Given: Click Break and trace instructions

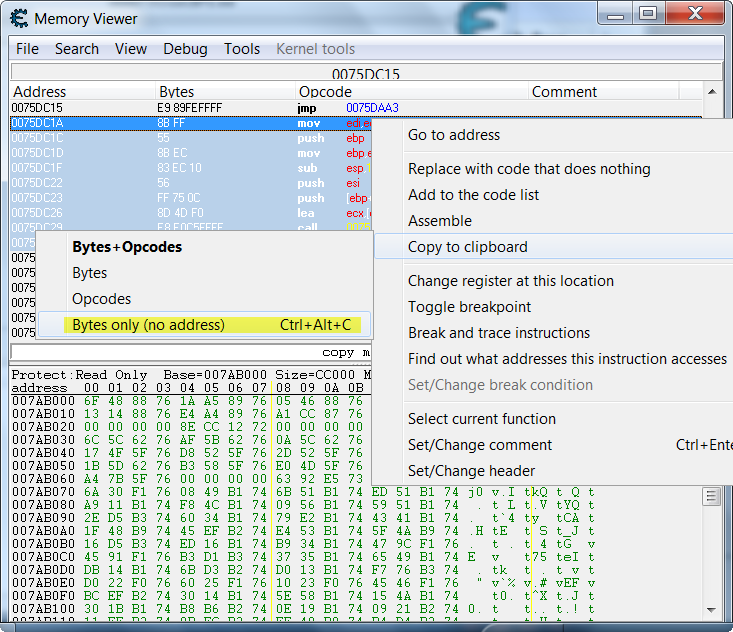Looking at the screenshot, I should coord(499,333).
